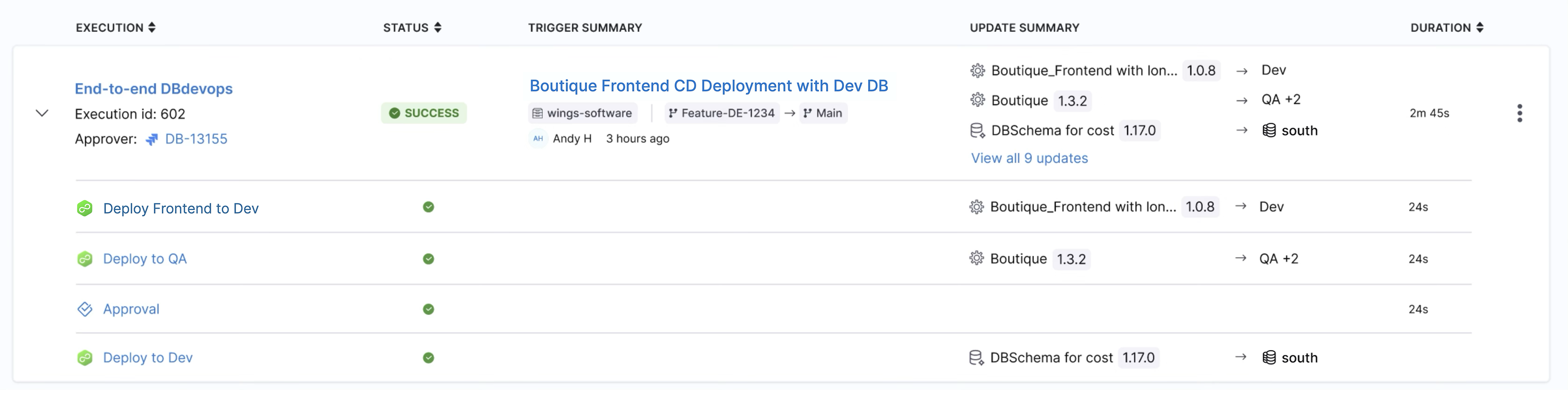The height and width of the screenshot is (418, 1568).
Task: Click the wings-software repository tag
Action: 583,113
